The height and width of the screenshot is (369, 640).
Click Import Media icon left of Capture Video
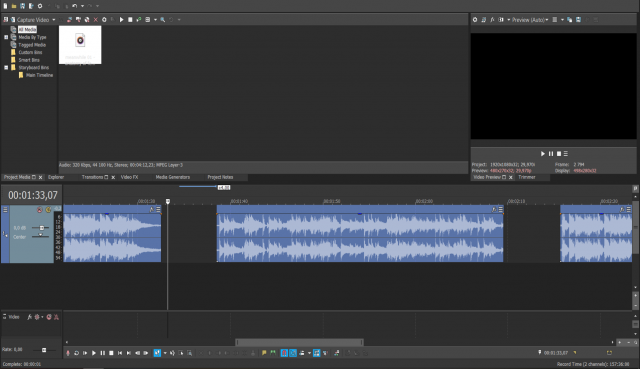pyautogui.click(x=5, y=20)
